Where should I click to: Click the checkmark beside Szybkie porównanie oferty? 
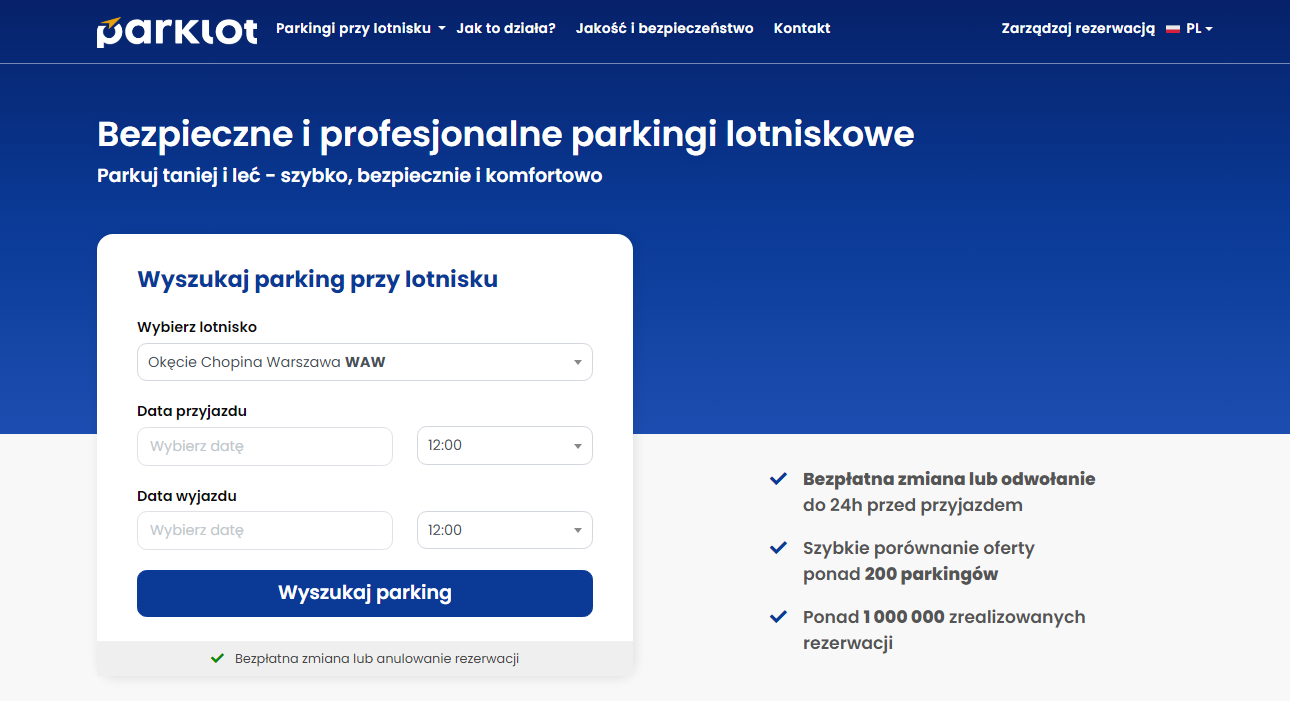pyautogui.click(x=777, y=548)
